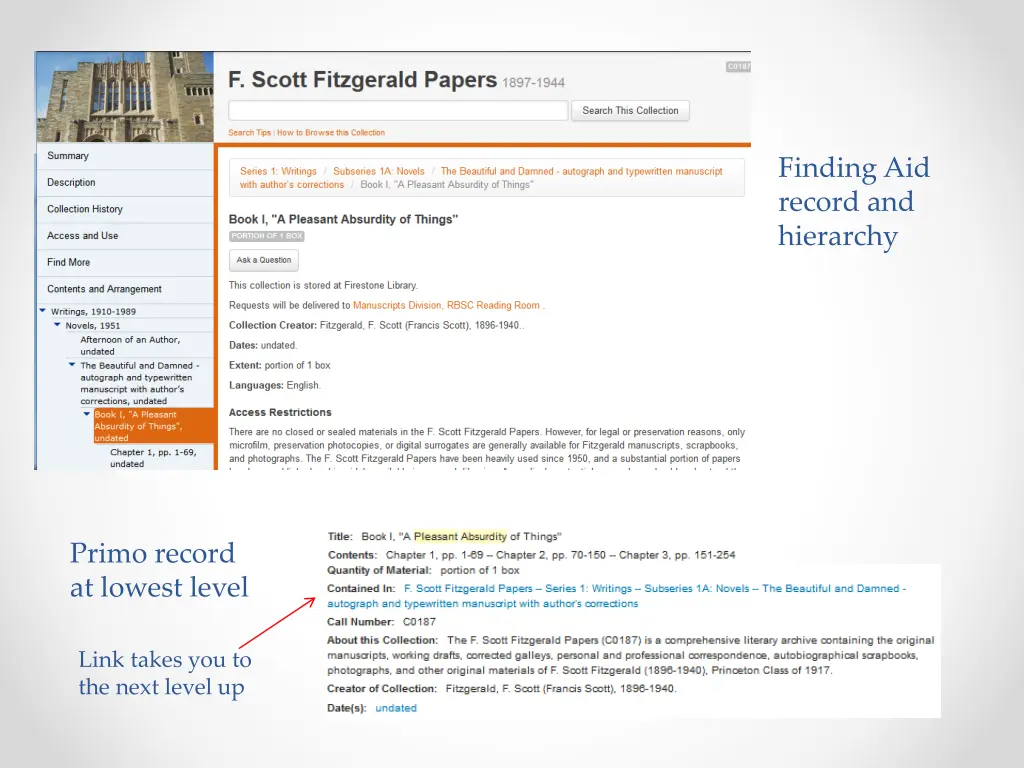Click the Access Restrictions heading
Screen dimensions: 1024x768
tap(280, 412)
